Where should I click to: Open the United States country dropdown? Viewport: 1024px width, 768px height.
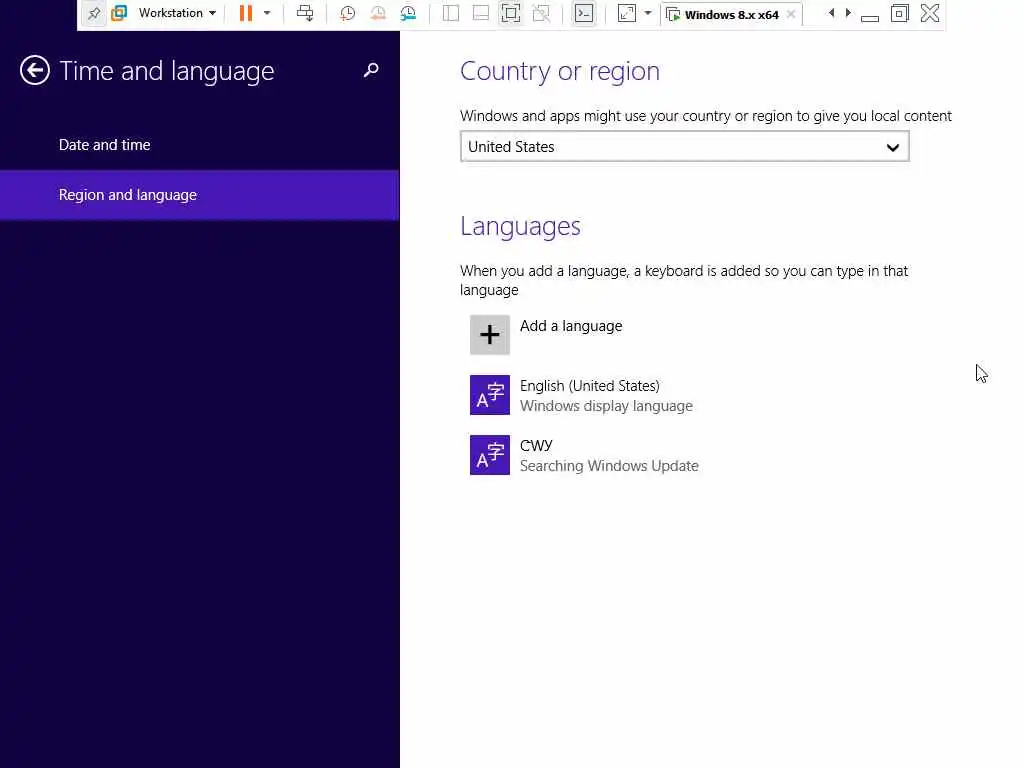pyautogui.click(x=684, y=147)
